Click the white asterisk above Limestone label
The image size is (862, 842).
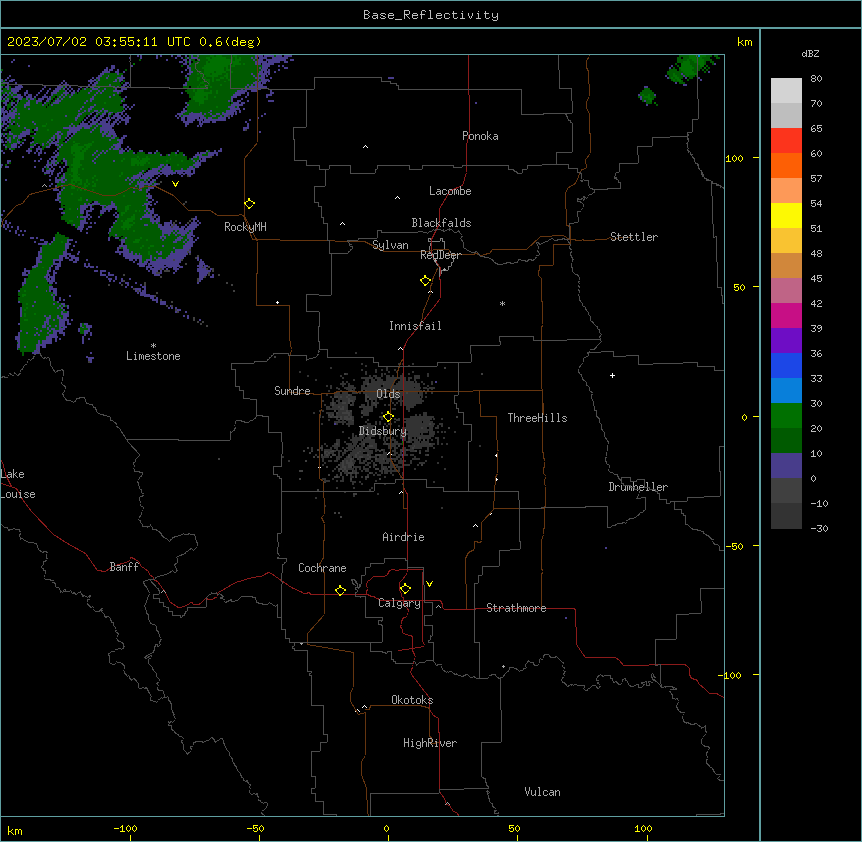pos(153,346)
